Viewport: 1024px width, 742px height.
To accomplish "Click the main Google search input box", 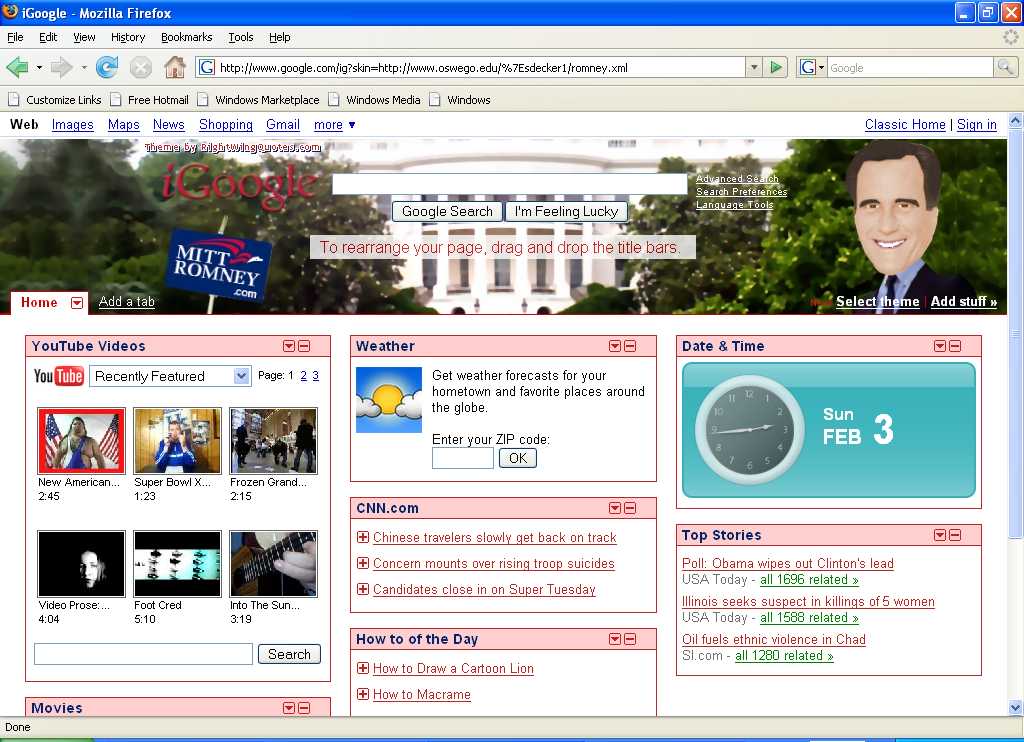I will coord(510,184).
